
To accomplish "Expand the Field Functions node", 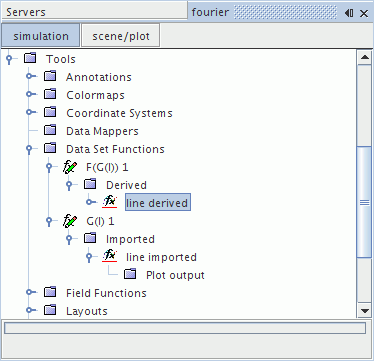I will (x=30, y=292).
